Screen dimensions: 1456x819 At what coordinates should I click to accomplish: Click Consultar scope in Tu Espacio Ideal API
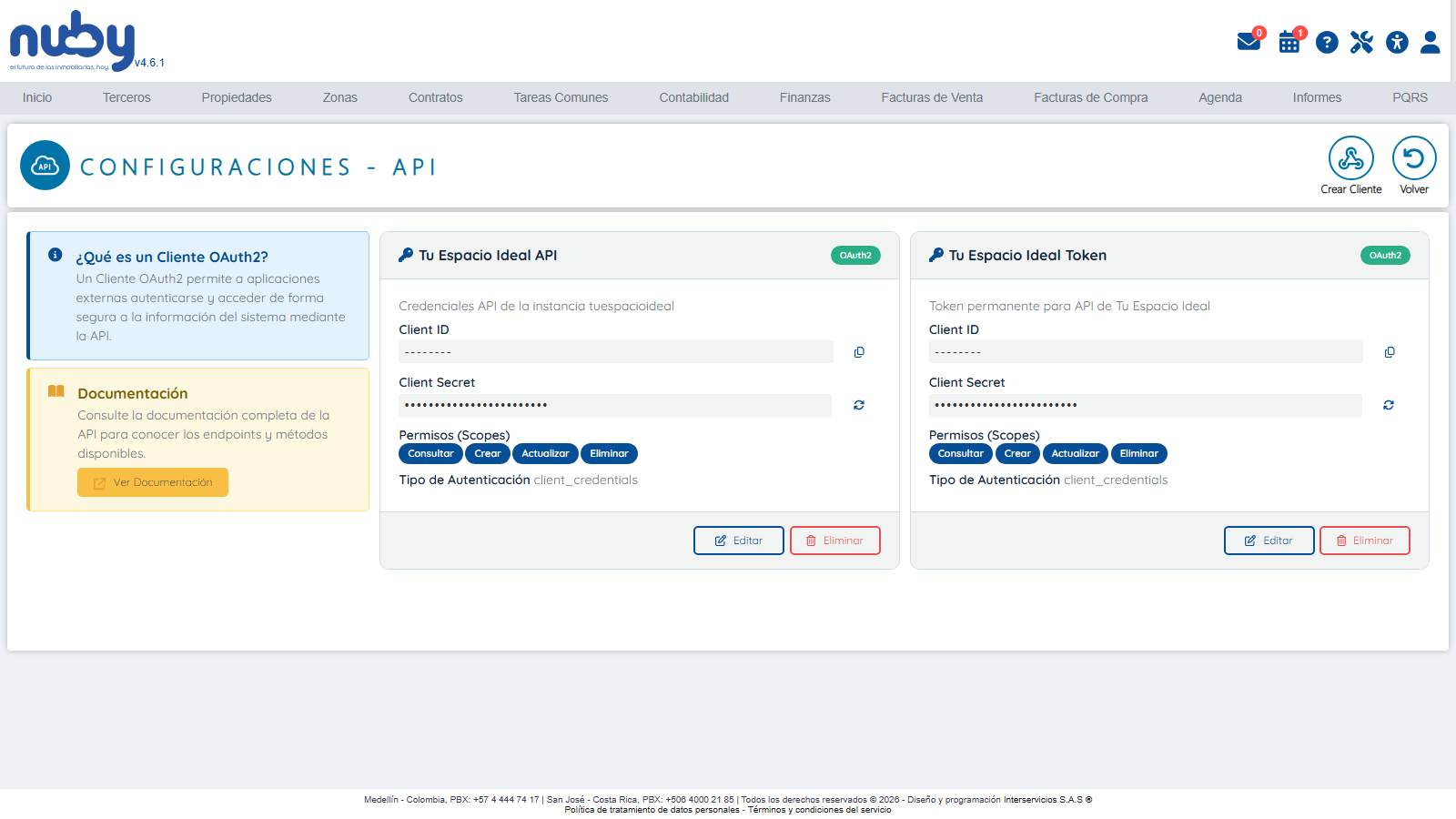[x=430, y=453]
